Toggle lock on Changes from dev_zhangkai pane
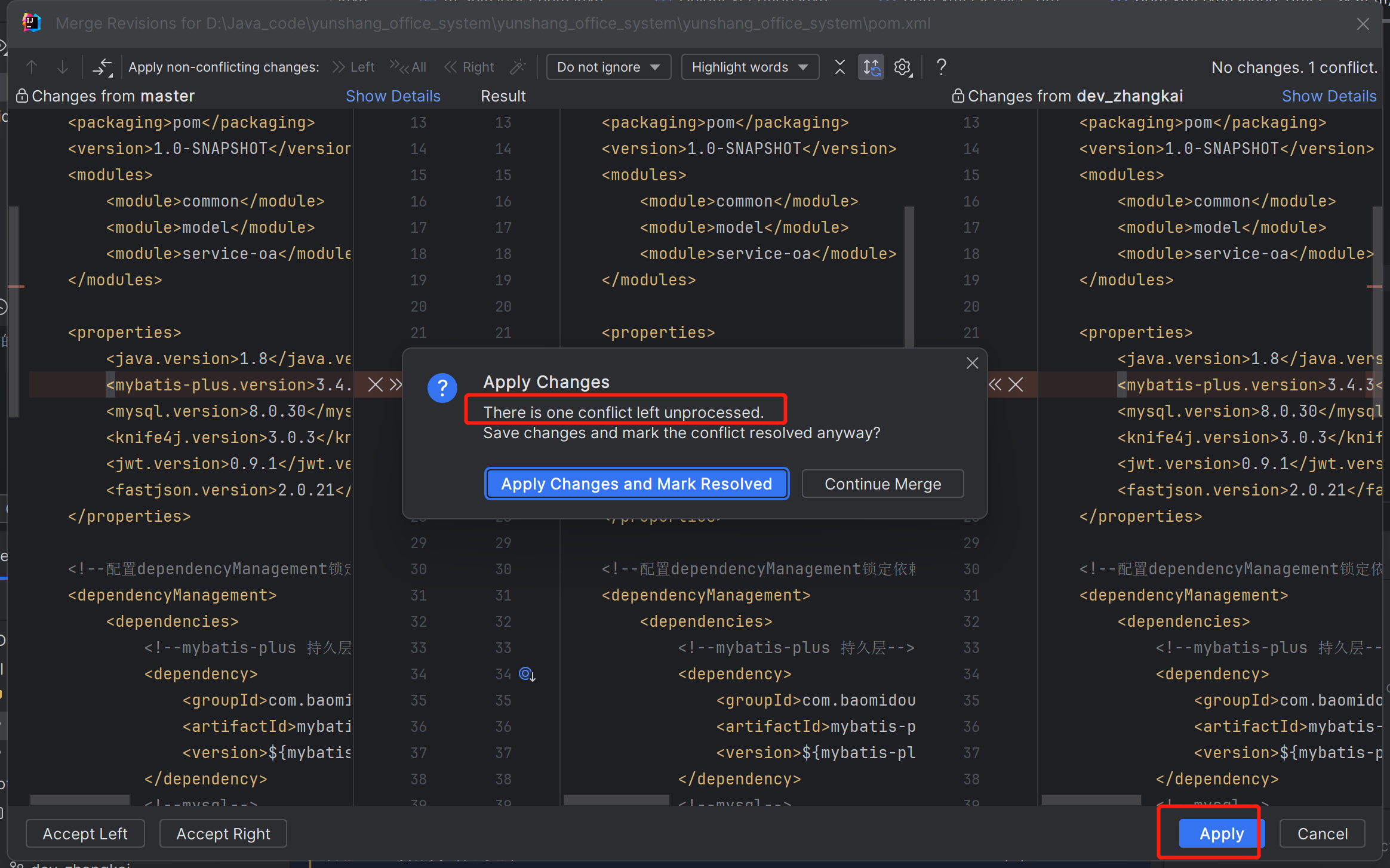Viewport: 1390px width, 868px height. pos(958,96)
